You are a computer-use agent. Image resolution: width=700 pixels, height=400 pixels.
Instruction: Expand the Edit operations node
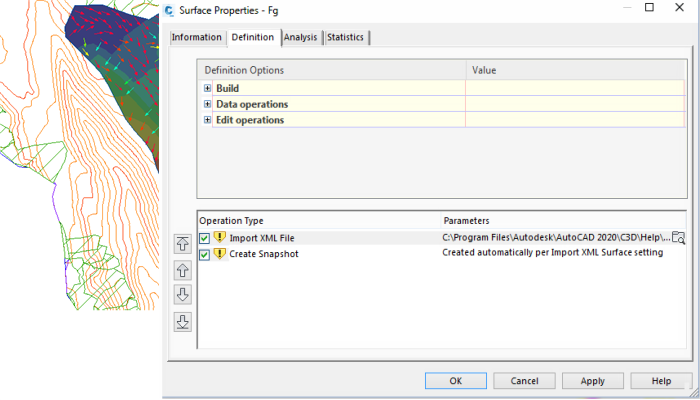coord(207,120)
